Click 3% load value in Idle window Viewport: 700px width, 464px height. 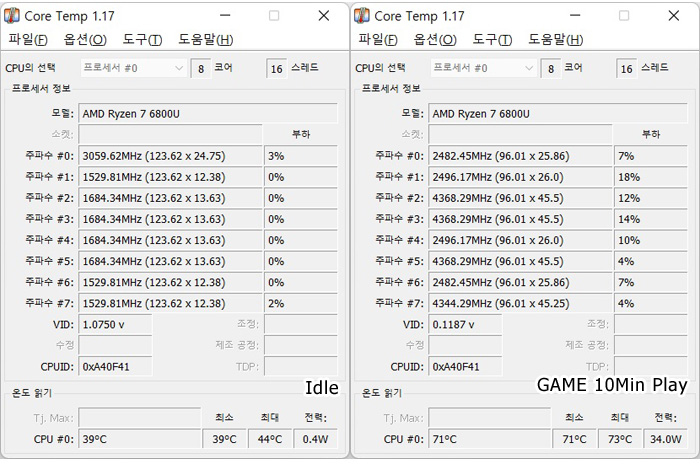click(x=301, y=156)
